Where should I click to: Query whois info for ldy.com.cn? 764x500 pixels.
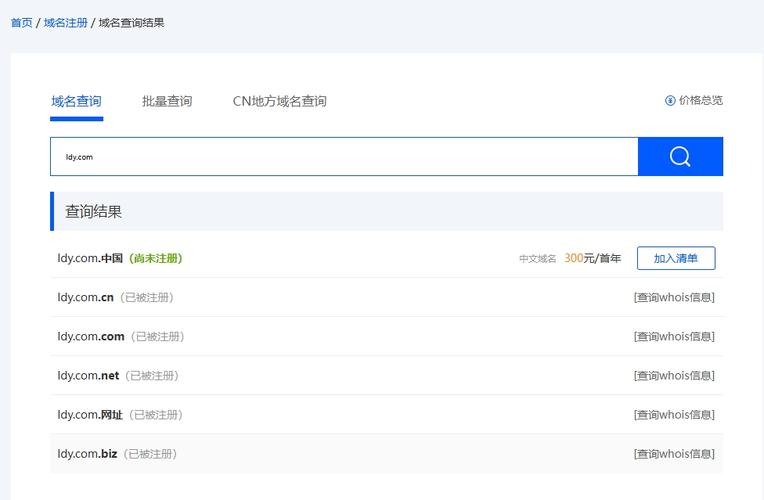point(674,297)
